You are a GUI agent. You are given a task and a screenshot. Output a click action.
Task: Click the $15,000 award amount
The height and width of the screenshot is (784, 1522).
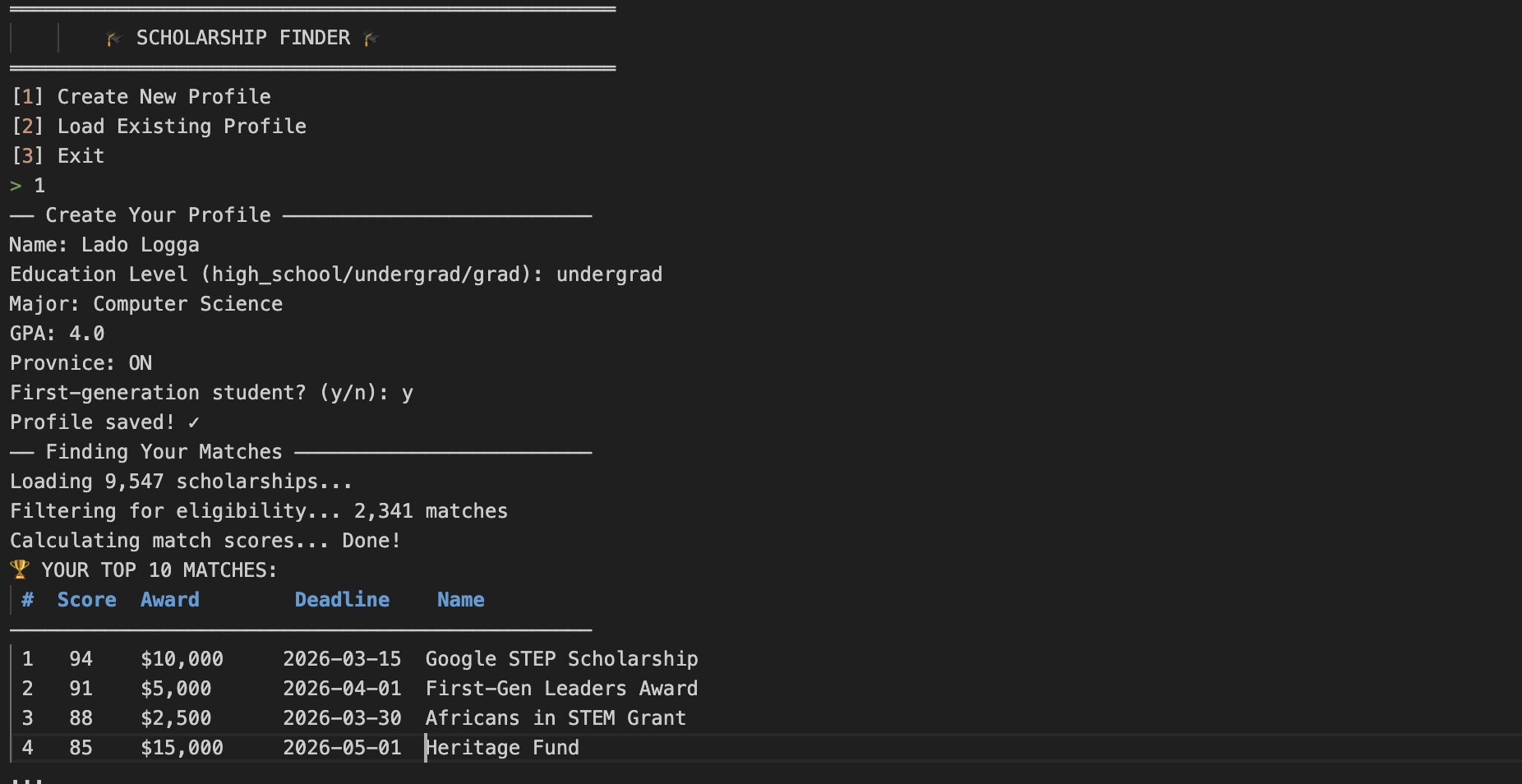point(182,748)
